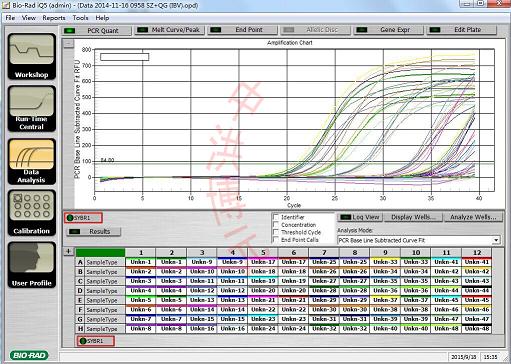Enable the Identifier checkbox

pos(276,217)
